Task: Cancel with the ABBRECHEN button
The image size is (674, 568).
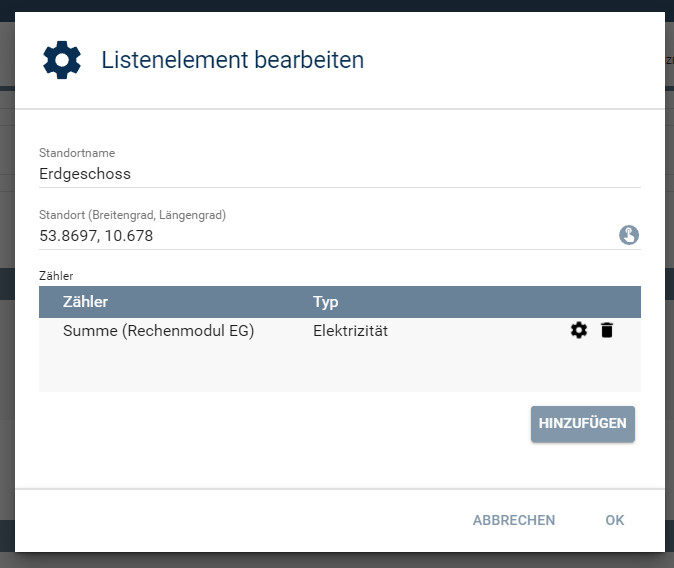Action: pos(514,520)
